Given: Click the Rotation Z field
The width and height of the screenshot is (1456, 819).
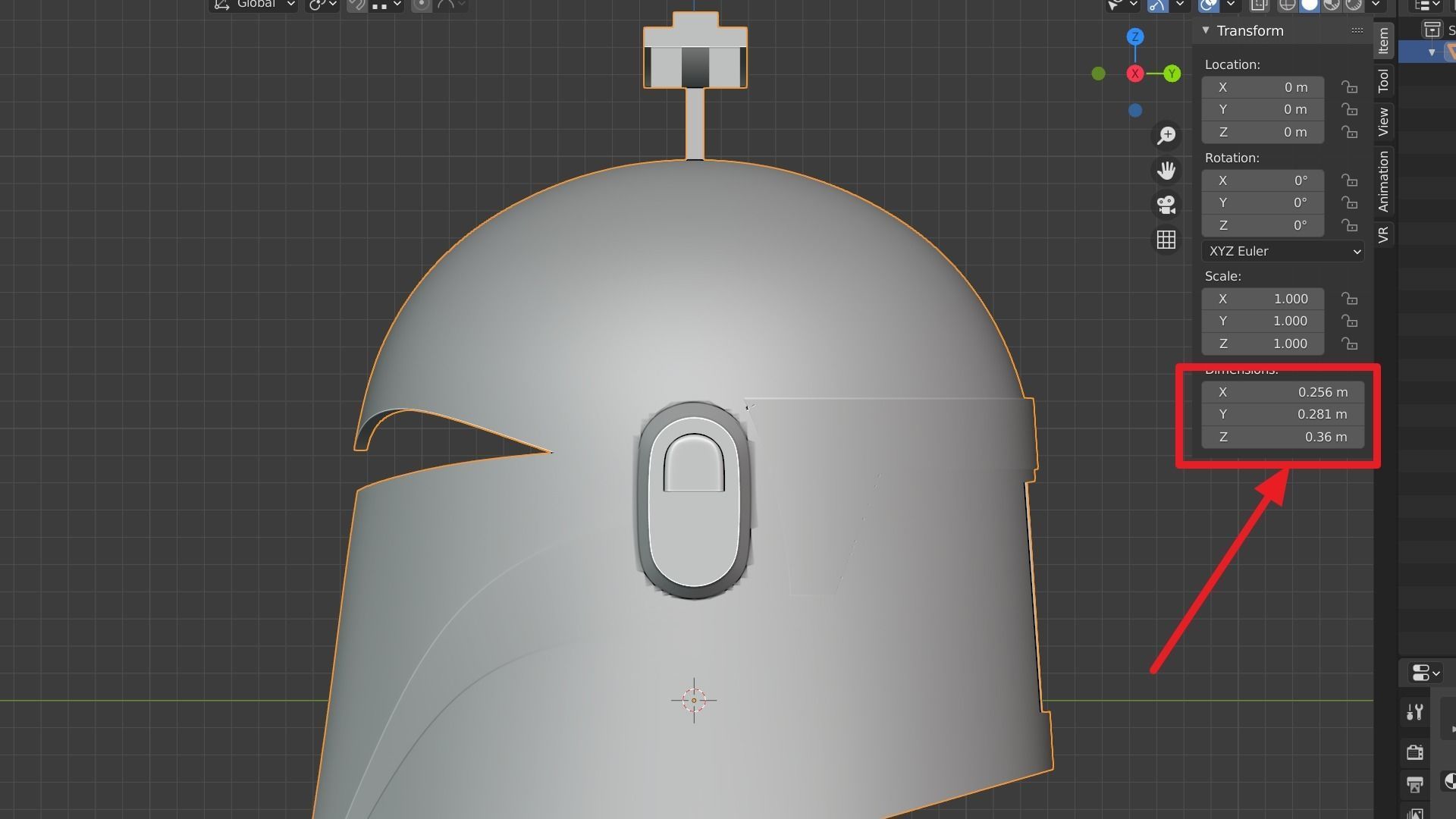Looking at the screenshot, I should (x=1263, y=225).
